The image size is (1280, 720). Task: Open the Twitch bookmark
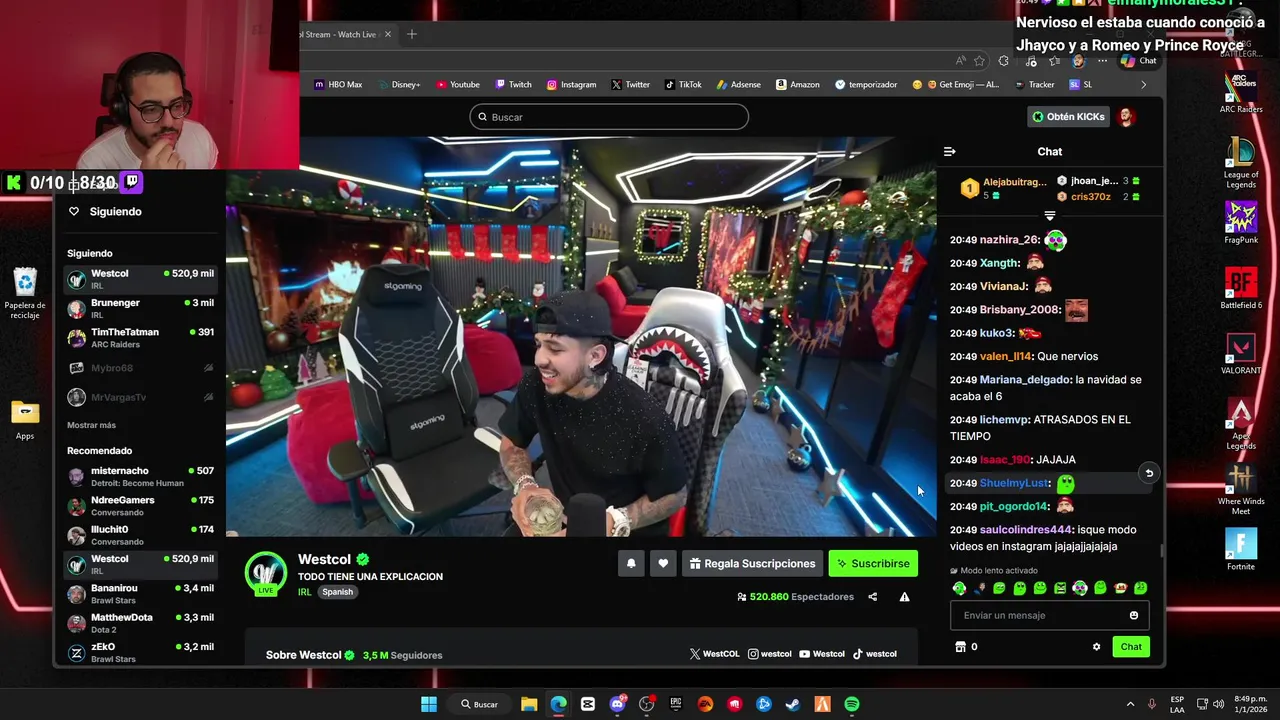pyautogui.click(x=513, y=85)
